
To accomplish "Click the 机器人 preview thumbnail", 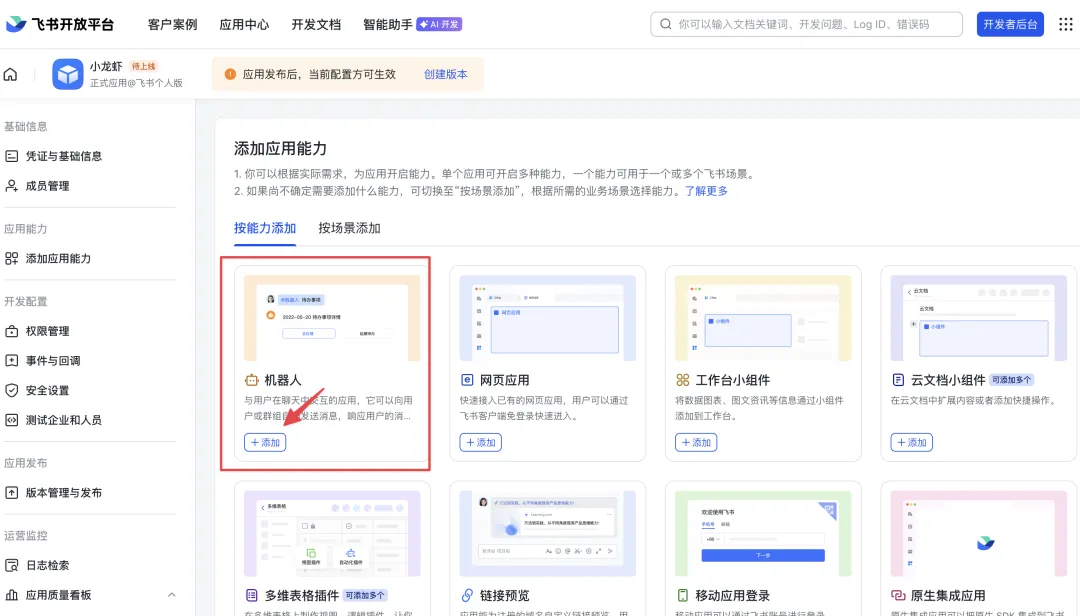I will (x=332, y=318).
